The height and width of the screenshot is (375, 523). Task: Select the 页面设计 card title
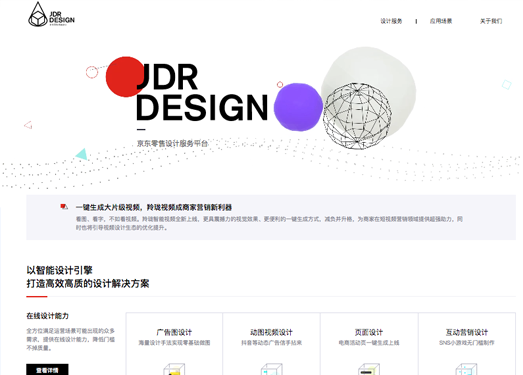369,332
